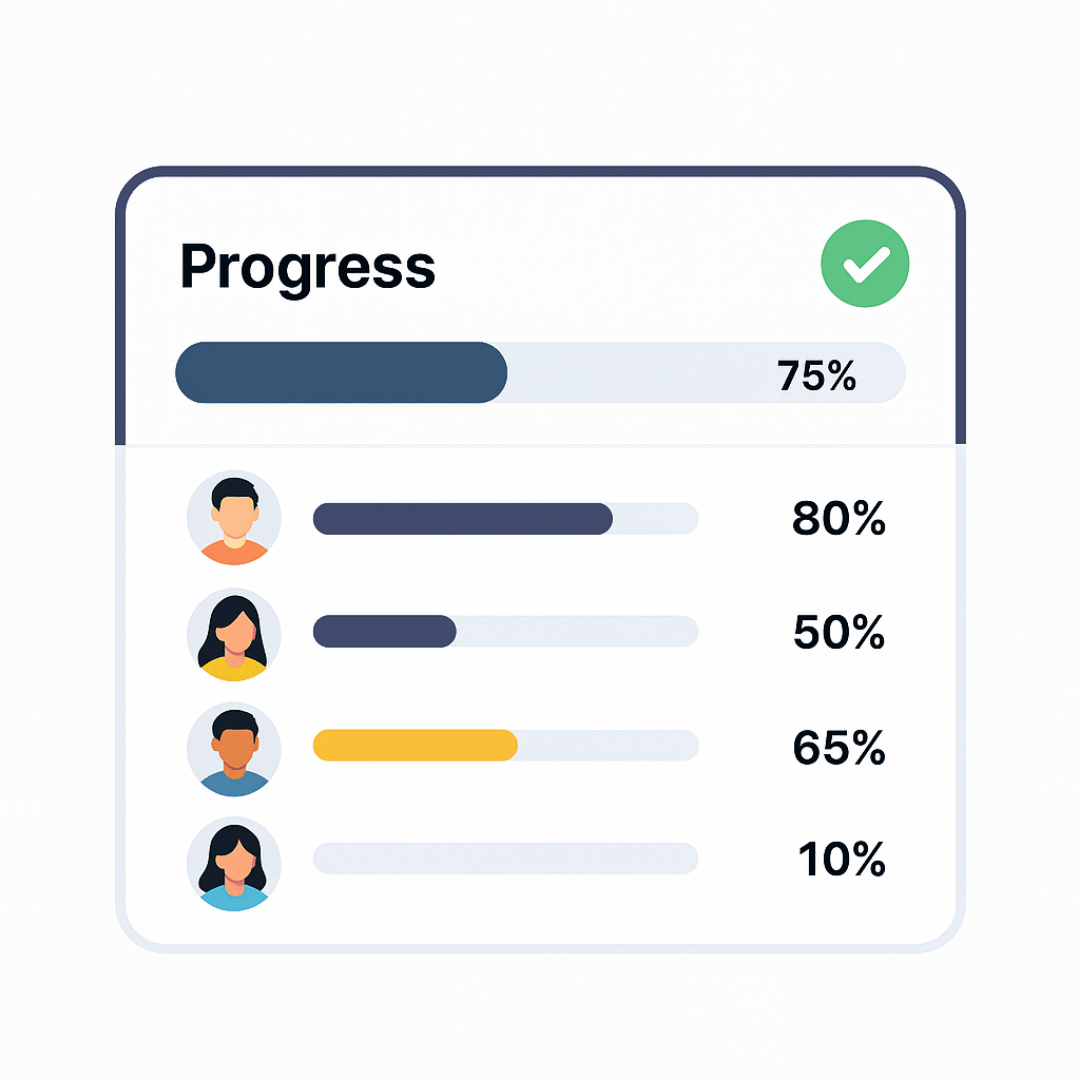Screen dimensions: 1080x1080
Task: Select the 10% percentage label
Action: tap(841, 860)
